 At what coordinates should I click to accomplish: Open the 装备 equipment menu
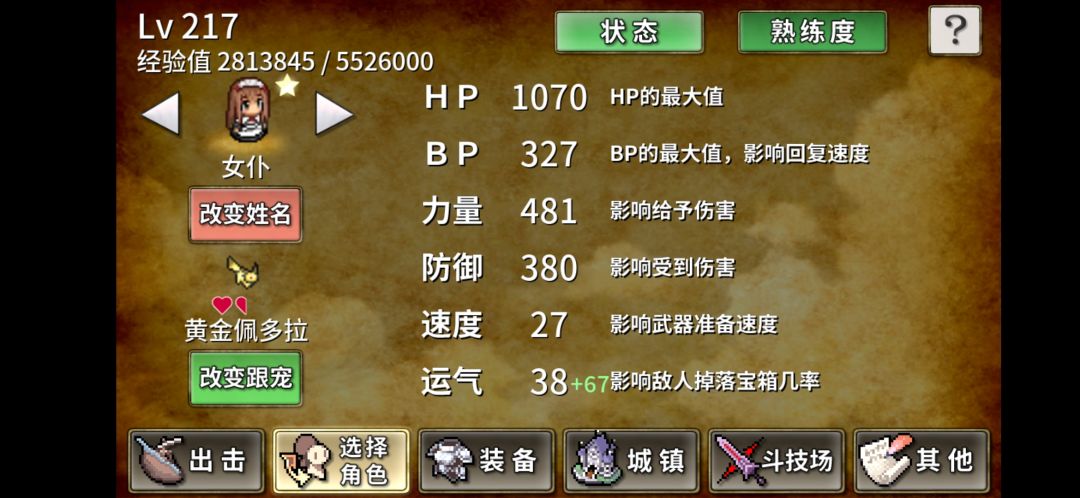[x=486, y=461]
